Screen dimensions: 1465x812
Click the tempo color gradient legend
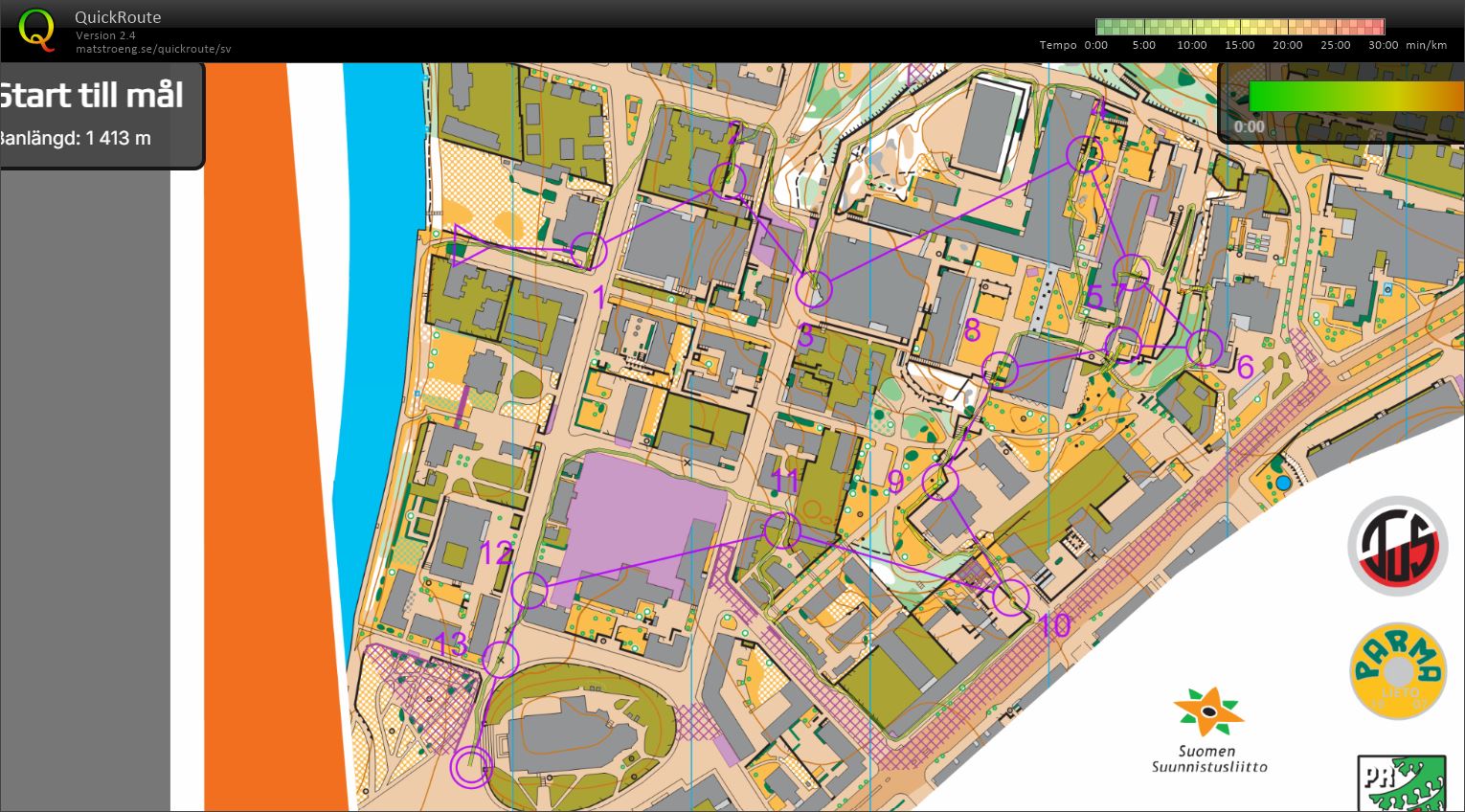[1240, 27]
